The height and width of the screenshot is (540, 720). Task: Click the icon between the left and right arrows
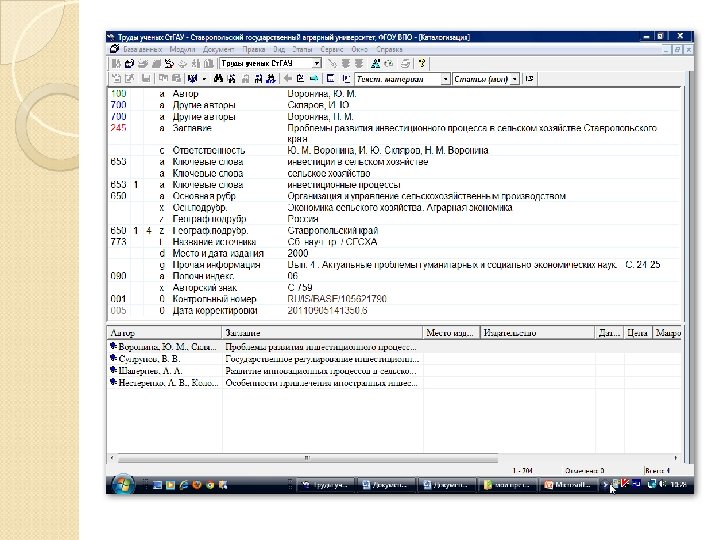pos(301,79)
